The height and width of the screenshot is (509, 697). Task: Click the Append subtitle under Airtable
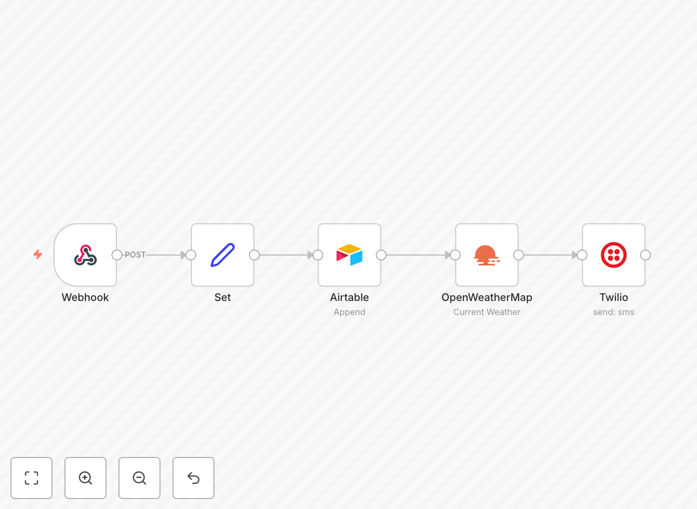pos(349,312)
